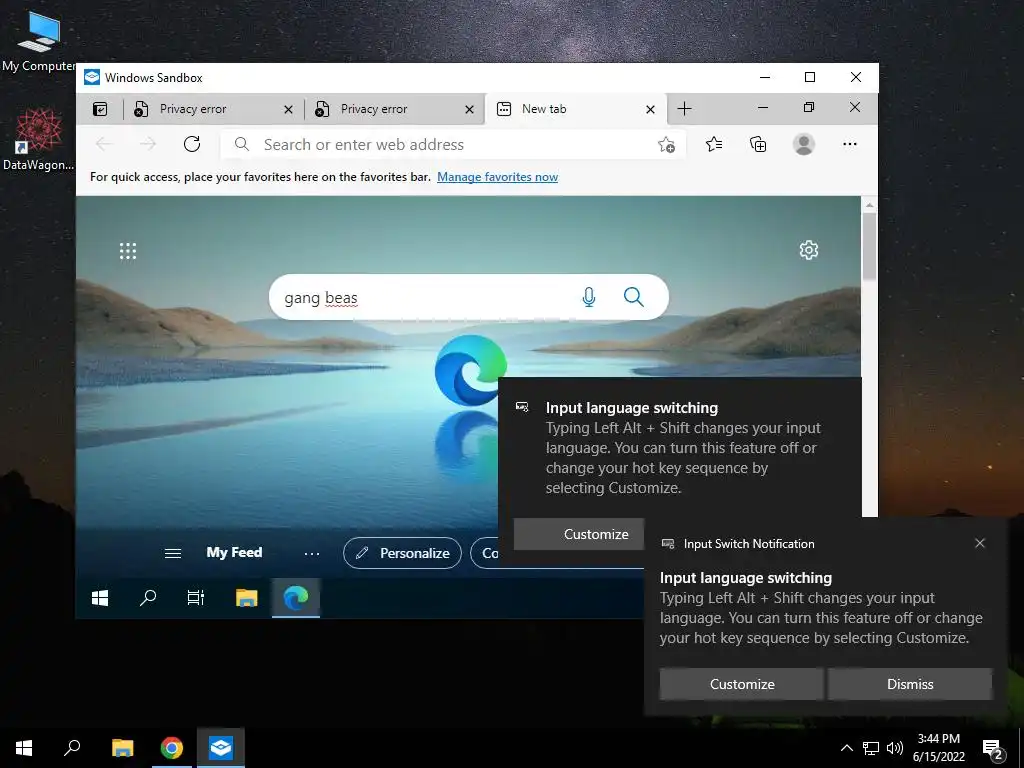Refresh the page in Edge
Image resolution: width=1024 pixels, height=768 pixels.
pos(192,144)
